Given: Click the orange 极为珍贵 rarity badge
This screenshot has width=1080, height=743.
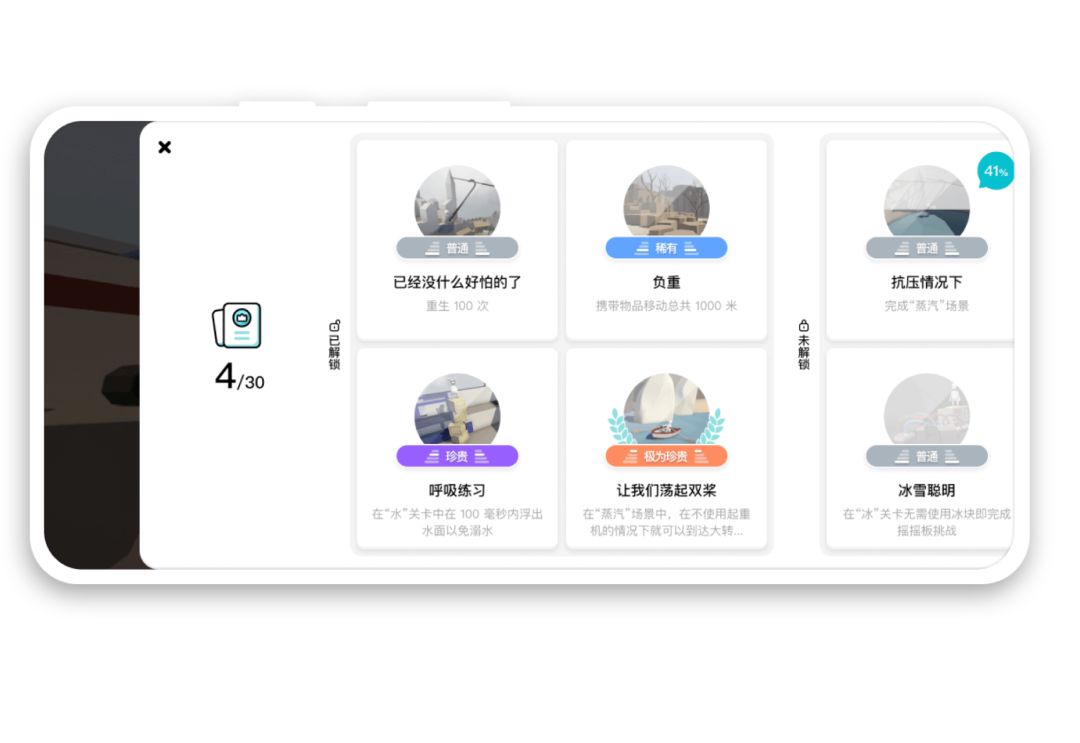Looking at the screenshot, I should (x=666, y=456).
